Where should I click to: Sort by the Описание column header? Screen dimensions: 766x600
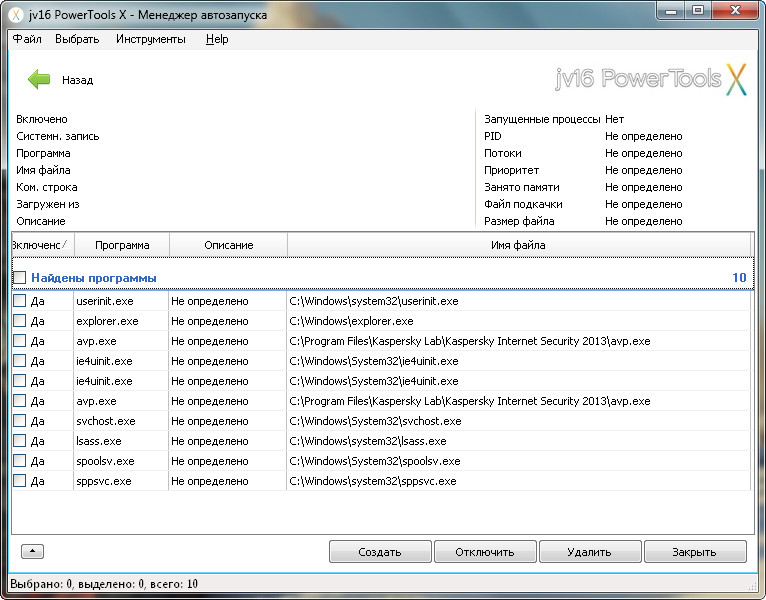[x=229, y=245]
